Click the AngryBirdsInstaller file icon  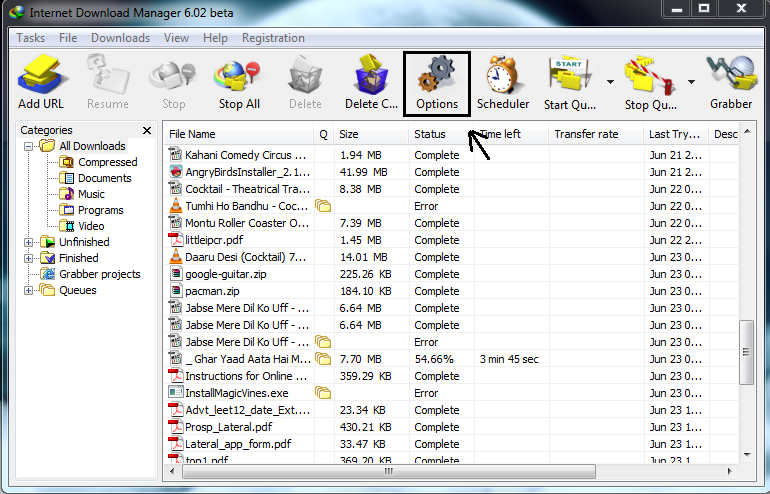[x=175, y=172]
